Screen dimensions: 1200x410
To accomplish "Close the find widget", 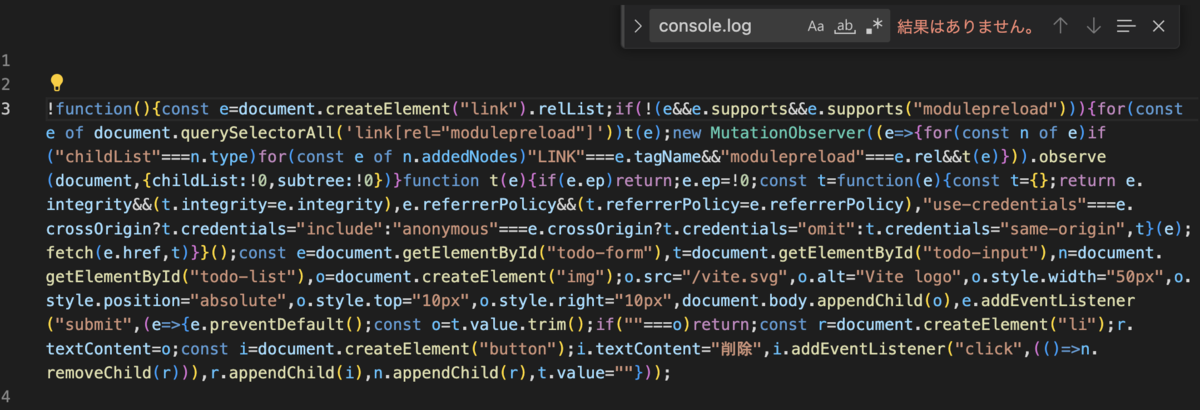I will point(1159,26).
